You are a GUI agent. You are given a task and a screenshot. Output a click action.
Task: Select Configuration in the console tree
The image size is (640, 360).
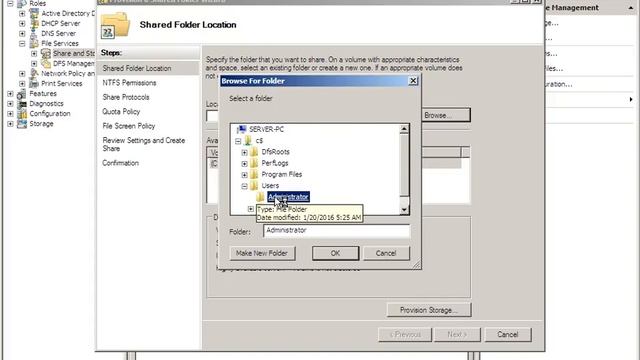(50, 113)
